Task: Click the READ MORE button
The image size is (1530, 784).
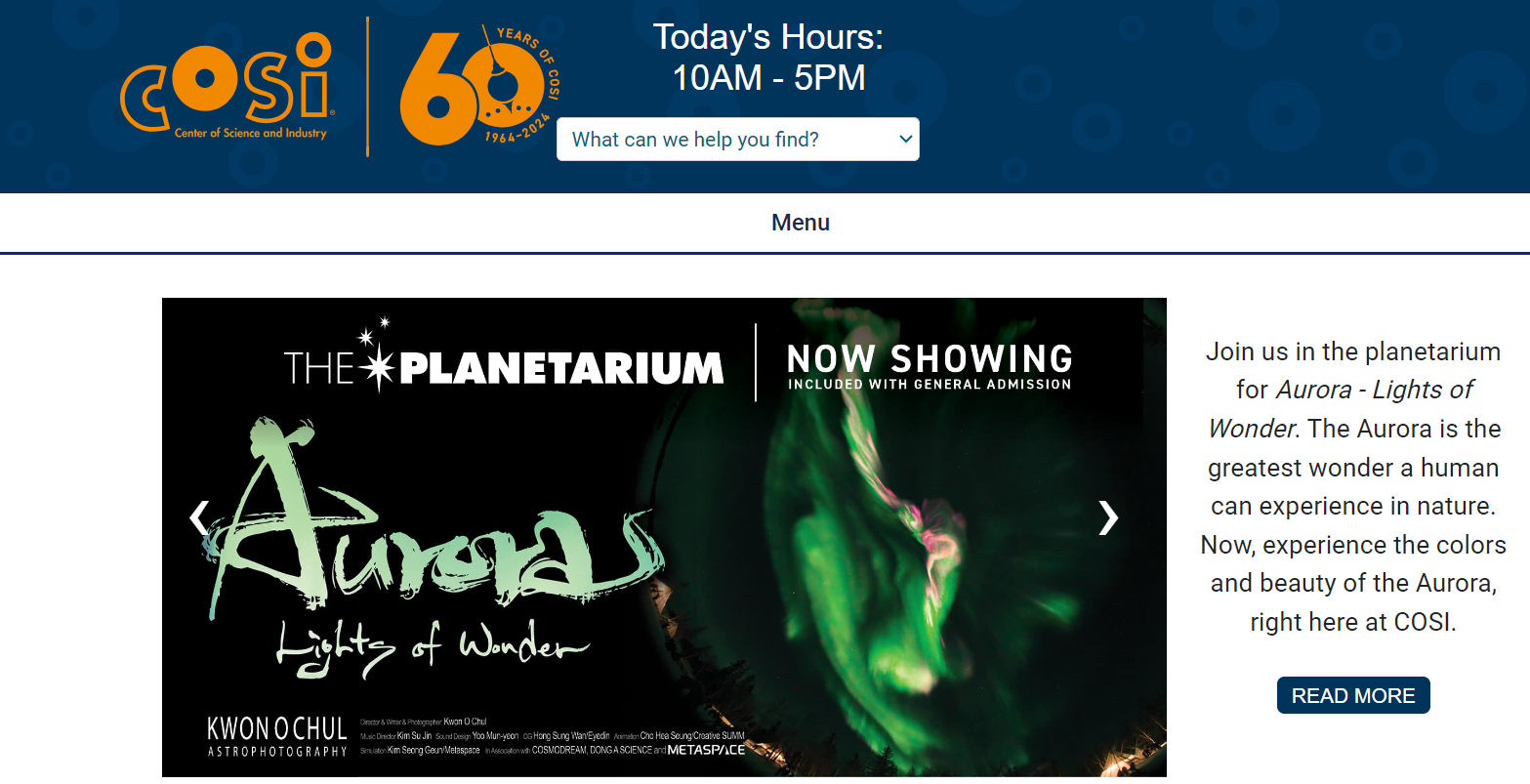Action: (x=1353, y=695)
